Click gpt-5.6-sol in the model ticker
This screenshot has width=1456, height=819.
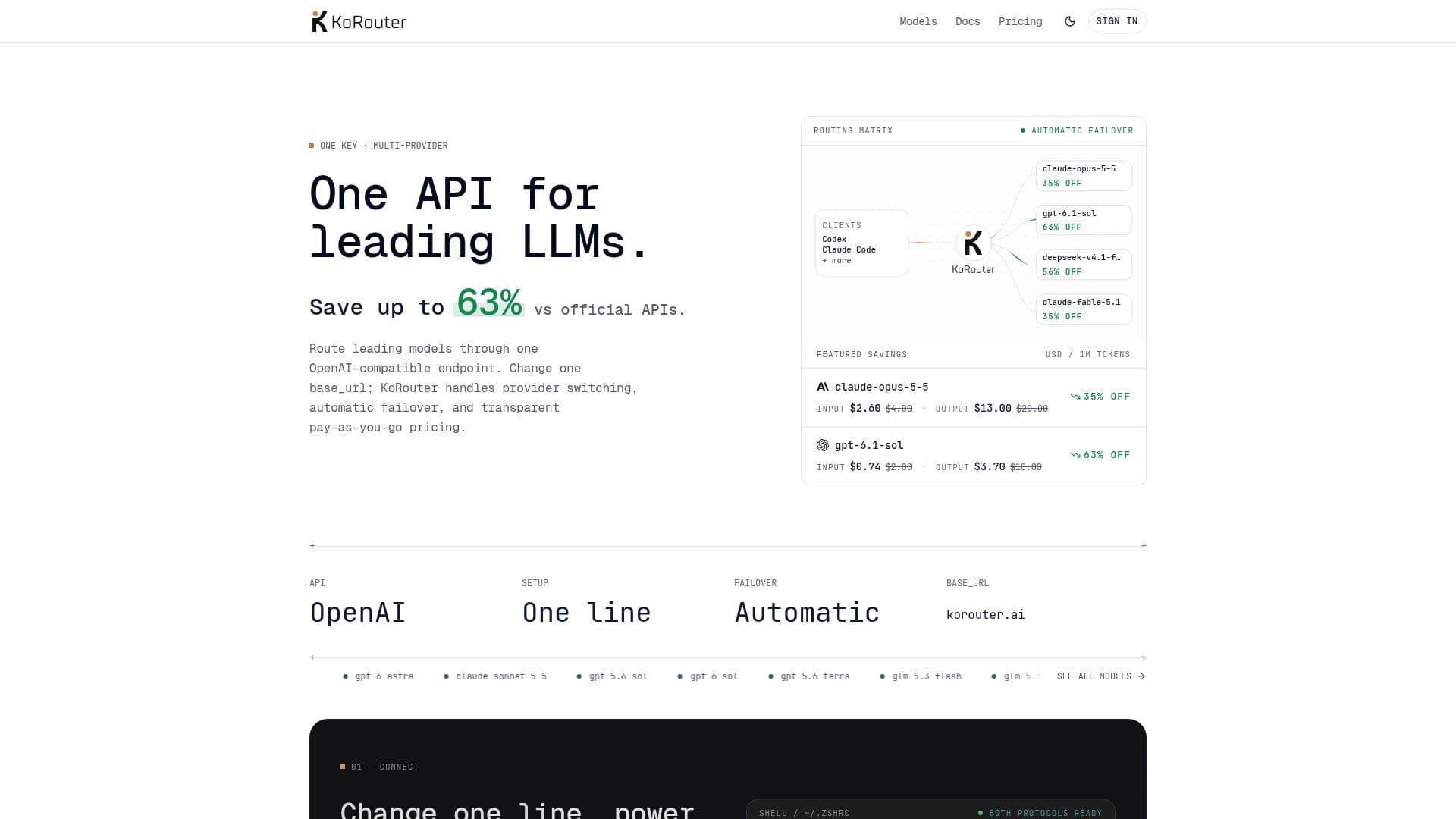click(611, 676)
